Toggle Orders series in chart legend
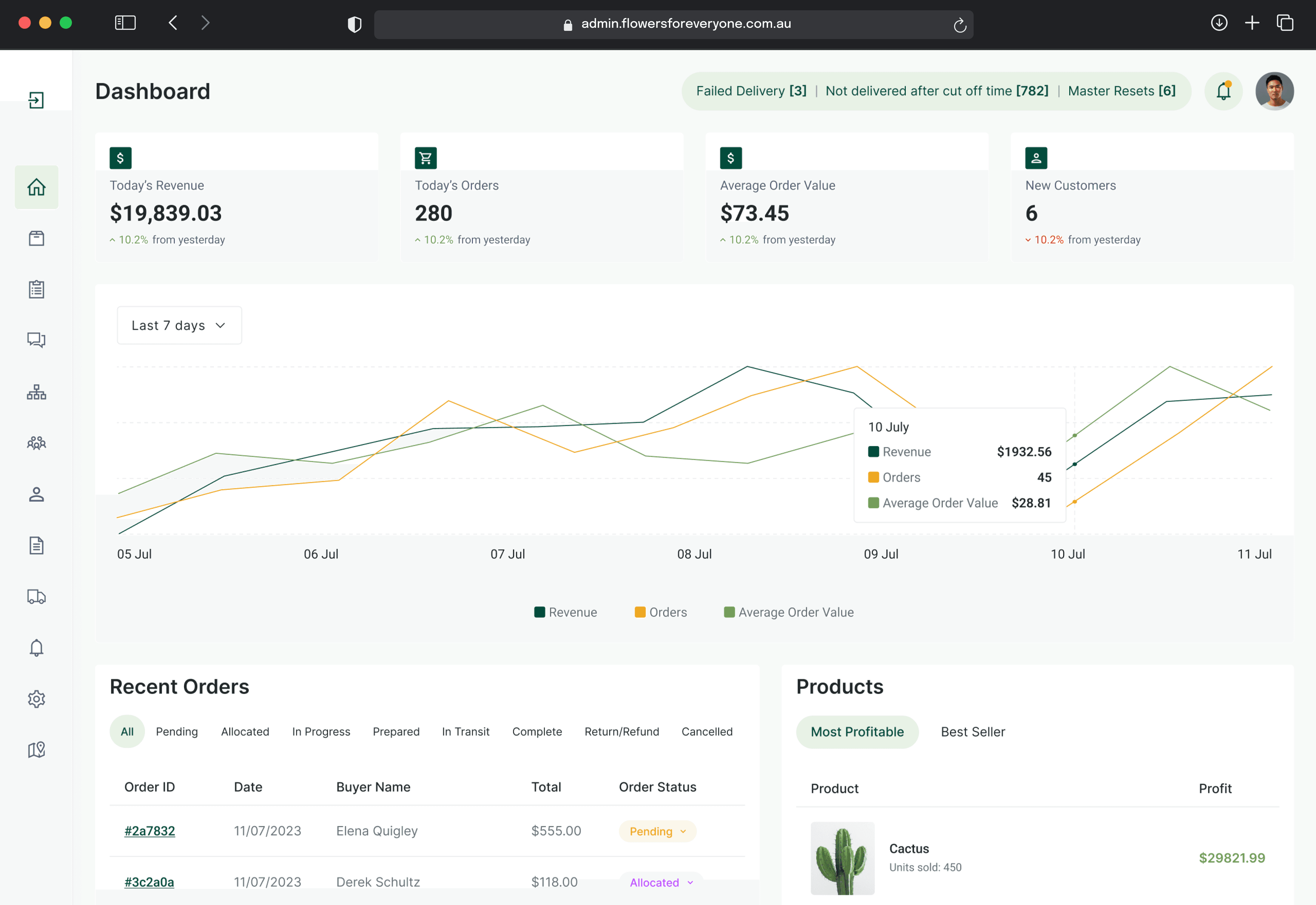Viewport: 1316px width, 905px height. (x=661, y=612)
